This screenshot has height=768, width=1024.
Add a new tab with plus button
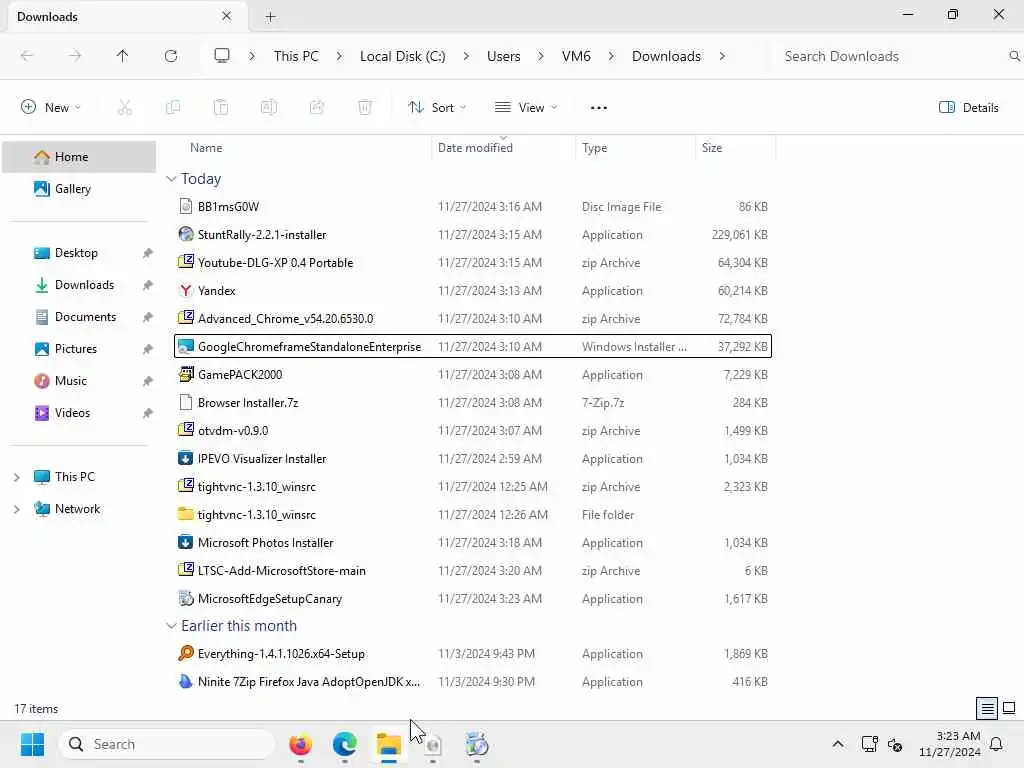[x=270, y=17]
